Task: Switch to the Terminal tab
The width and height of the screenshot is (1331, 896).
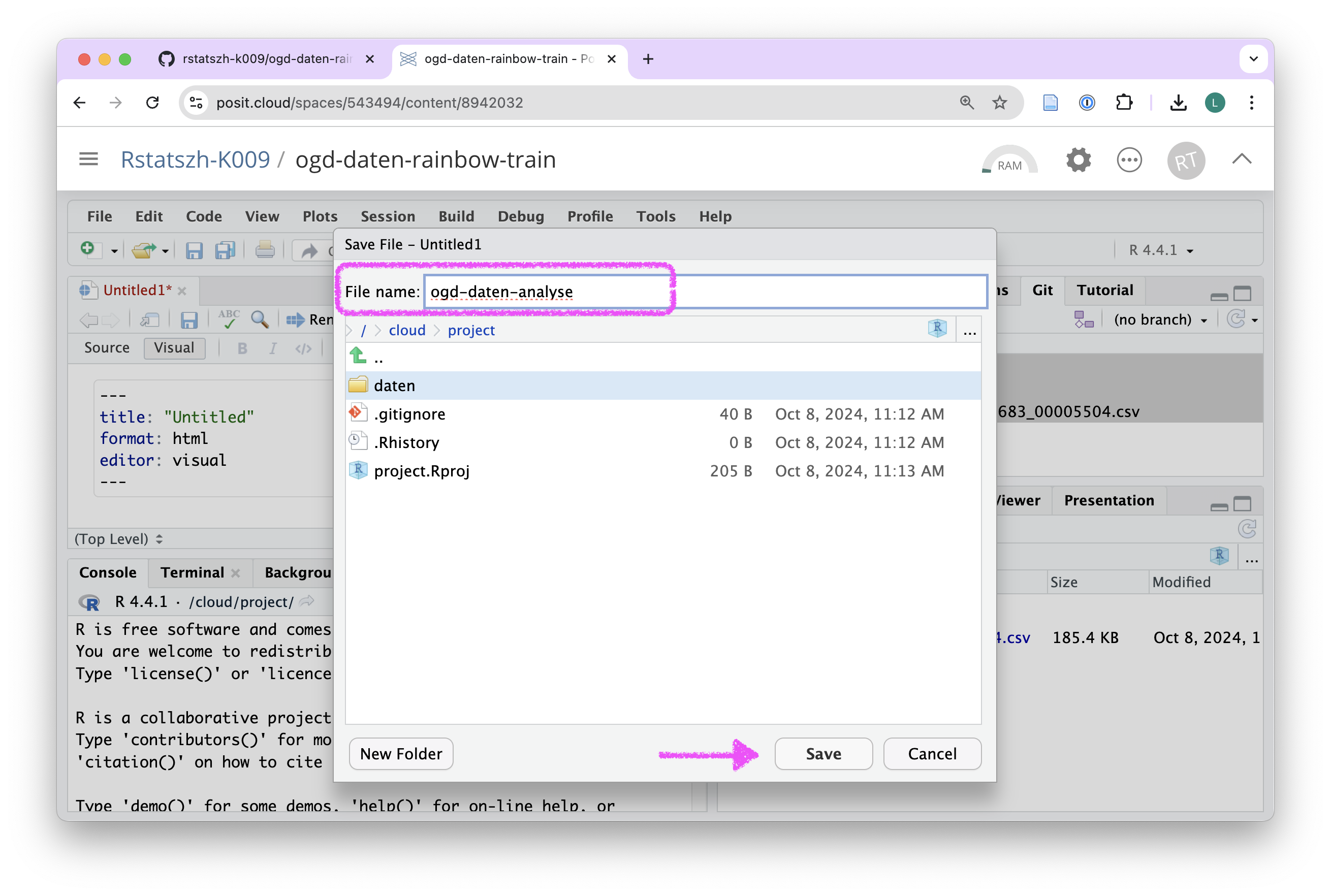Action: 192,572
